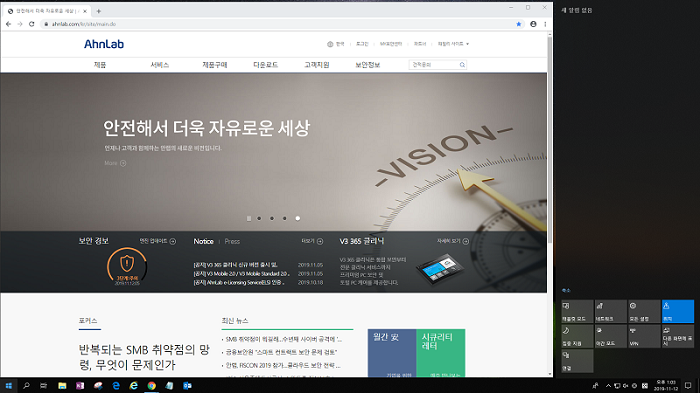Click the People icon in the system tray
Screen dimensions: 700x393
click(x=595, y=385)
